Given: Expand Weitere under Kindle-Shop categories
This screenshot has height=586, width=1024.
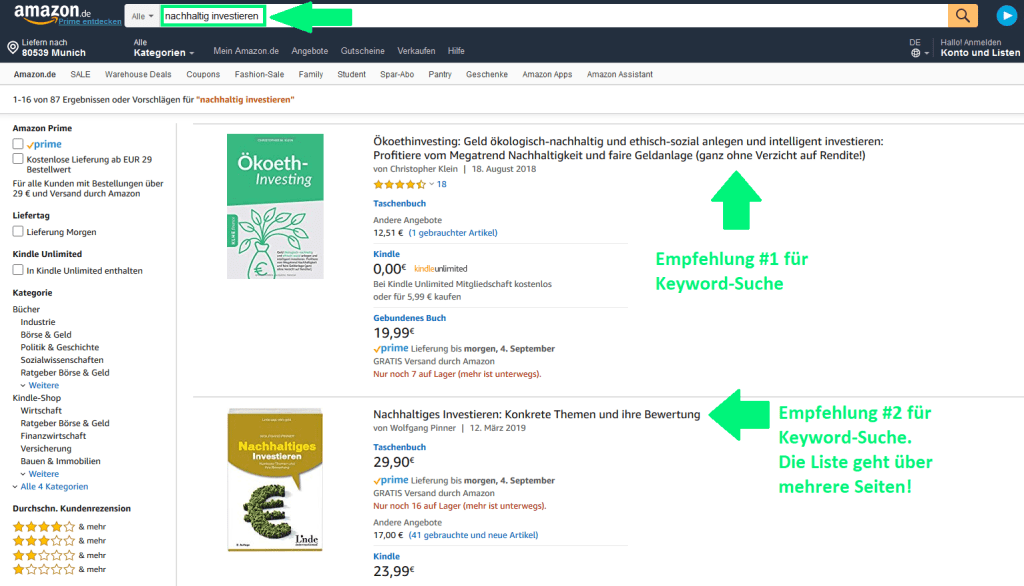Looking at the screenshot, I should [40, 474].
